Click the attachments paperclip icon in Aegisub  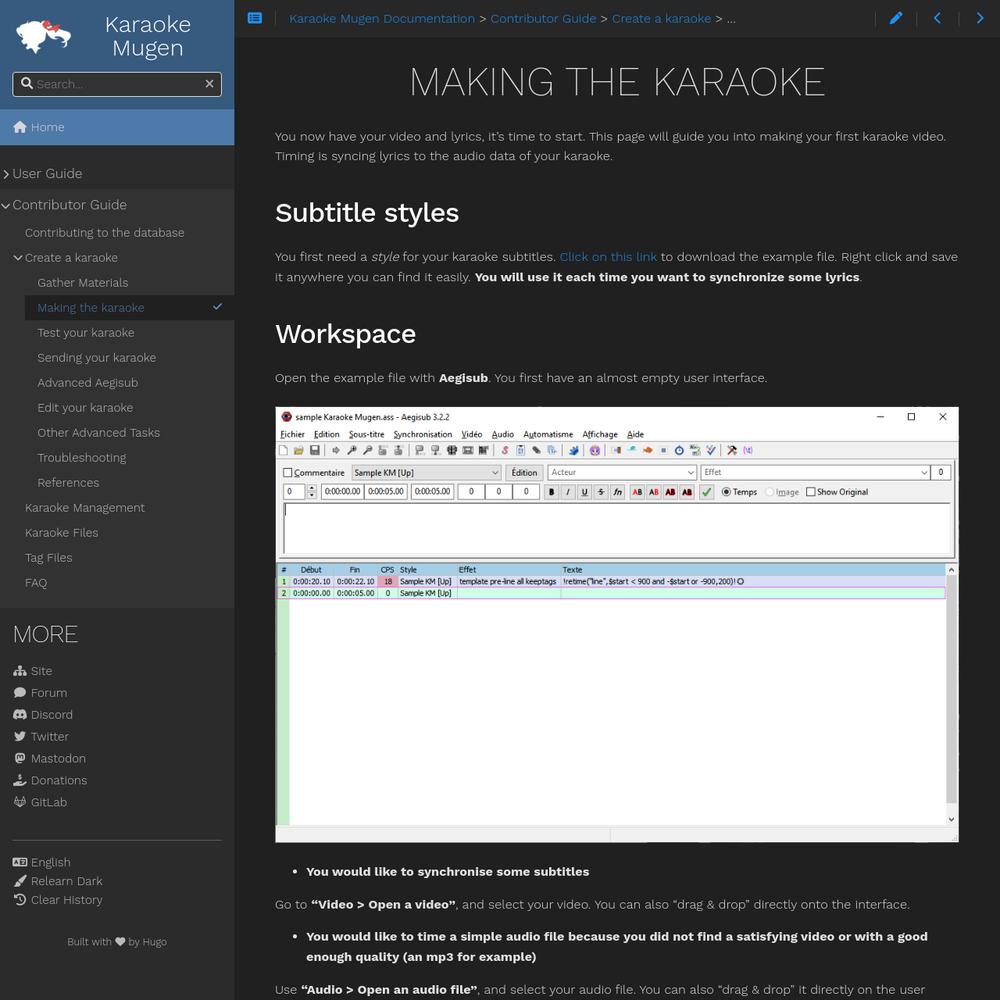[536, 450]
